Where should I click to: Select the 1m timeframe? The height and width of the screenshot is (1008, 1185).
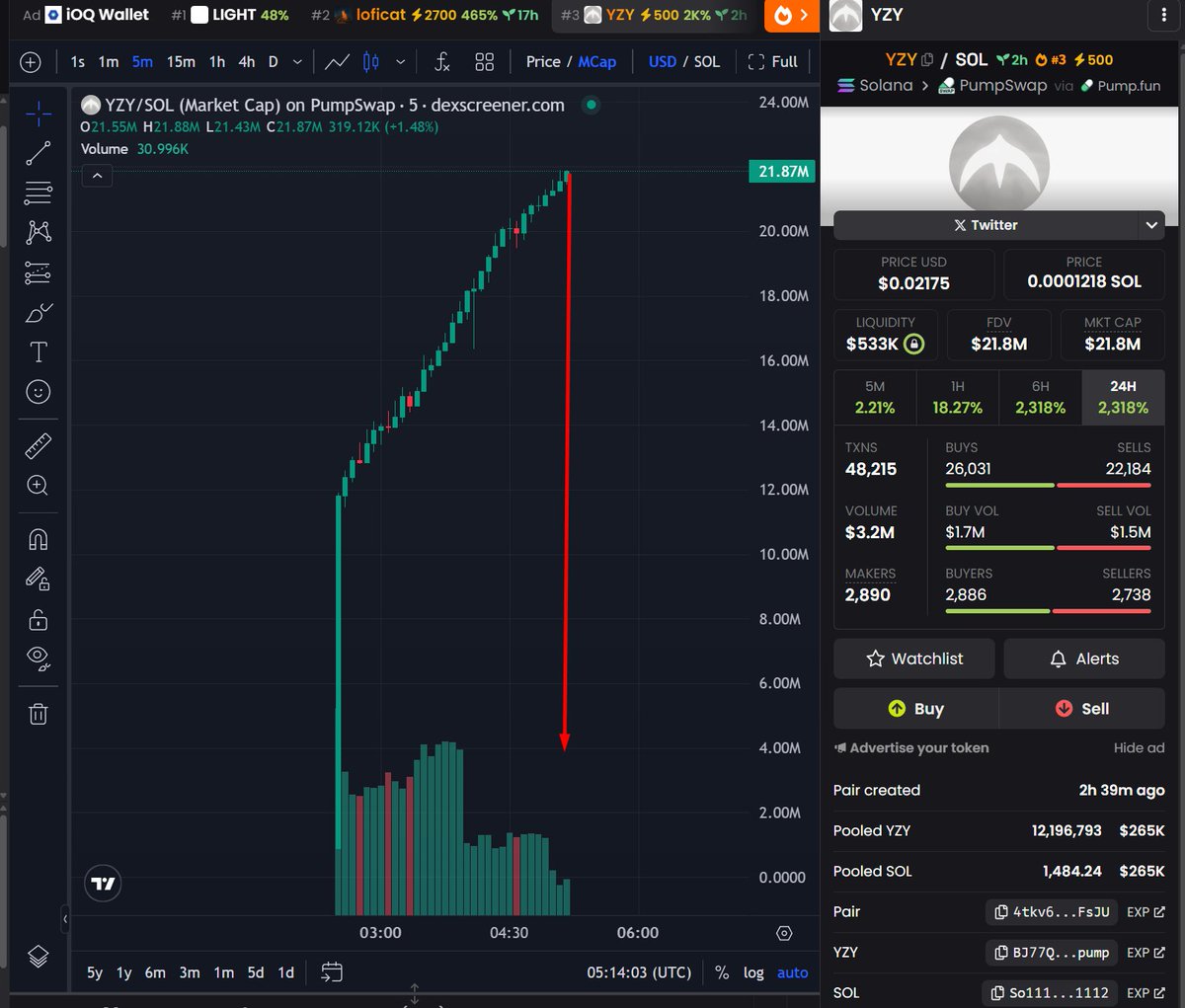109,61
